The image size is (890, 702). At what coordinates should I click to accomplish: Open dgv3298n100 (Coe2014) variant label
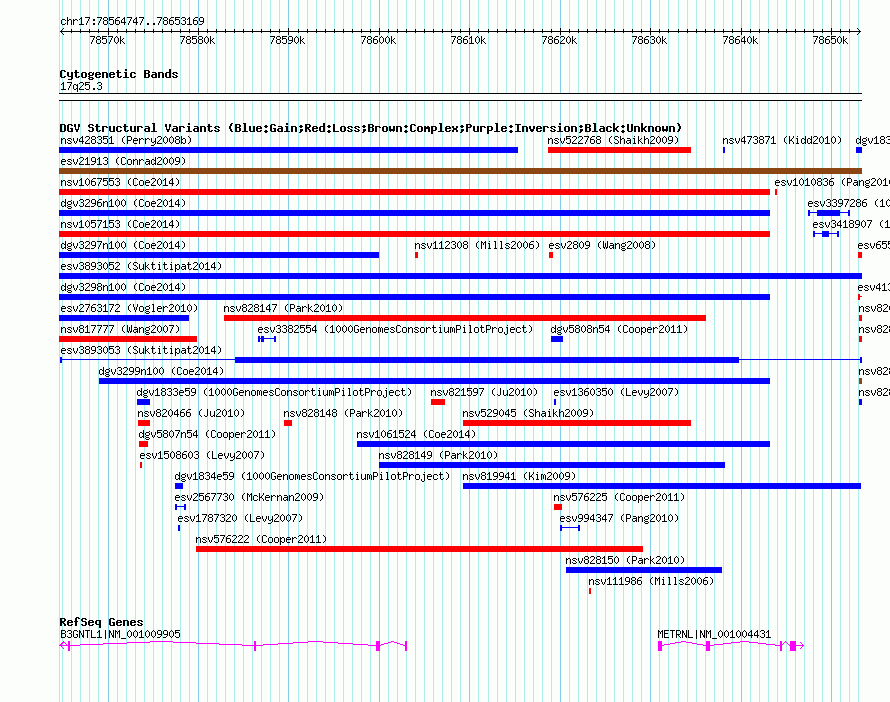(123, 287)
